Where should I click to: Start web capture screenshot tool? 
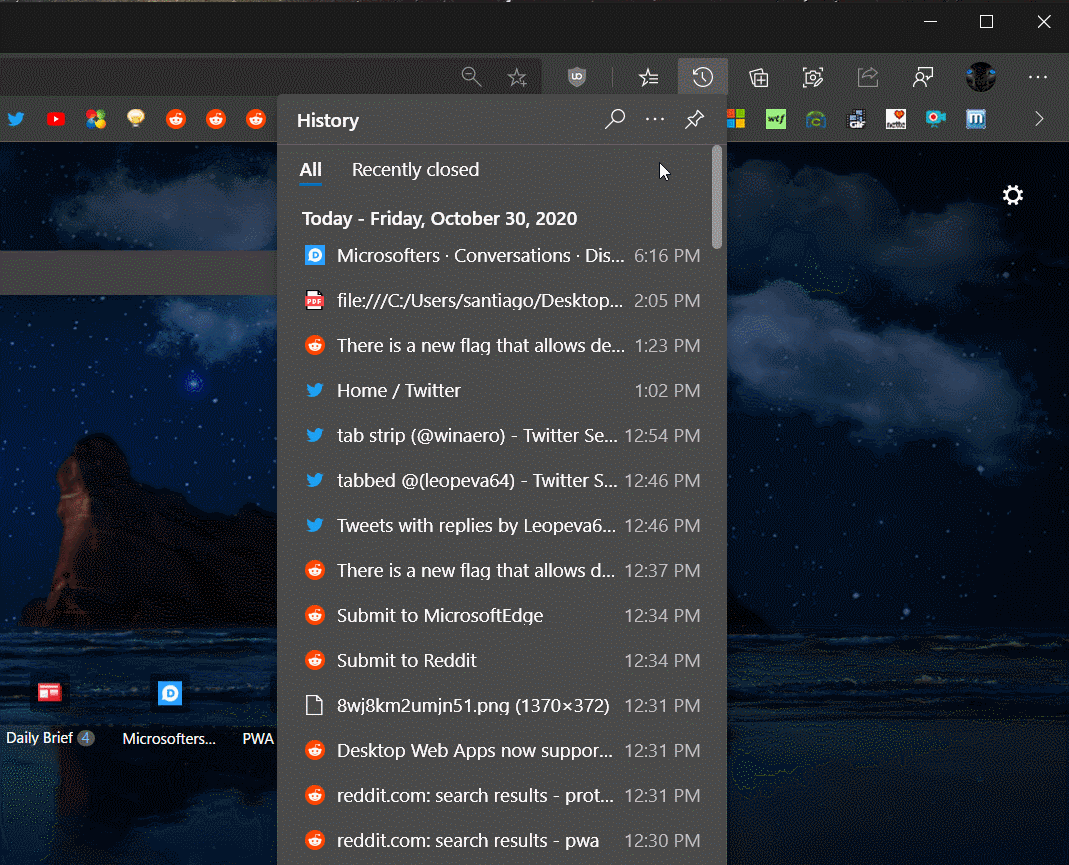[813, 78]
